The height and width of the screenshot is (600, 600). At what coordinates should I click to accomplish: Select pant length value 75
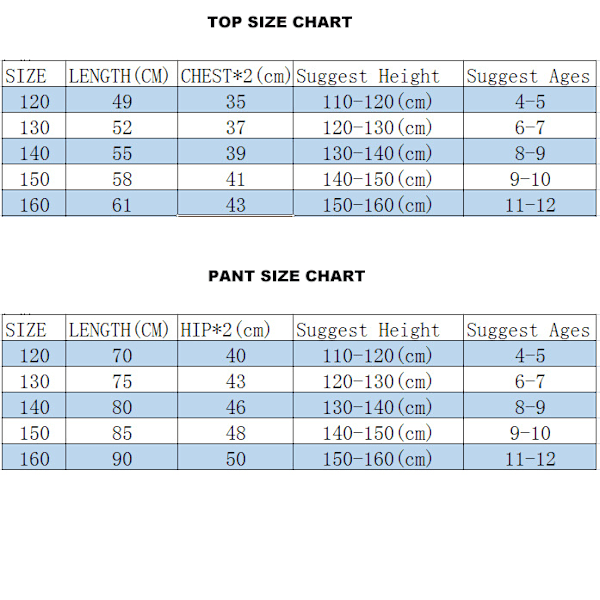coord(122,382)
